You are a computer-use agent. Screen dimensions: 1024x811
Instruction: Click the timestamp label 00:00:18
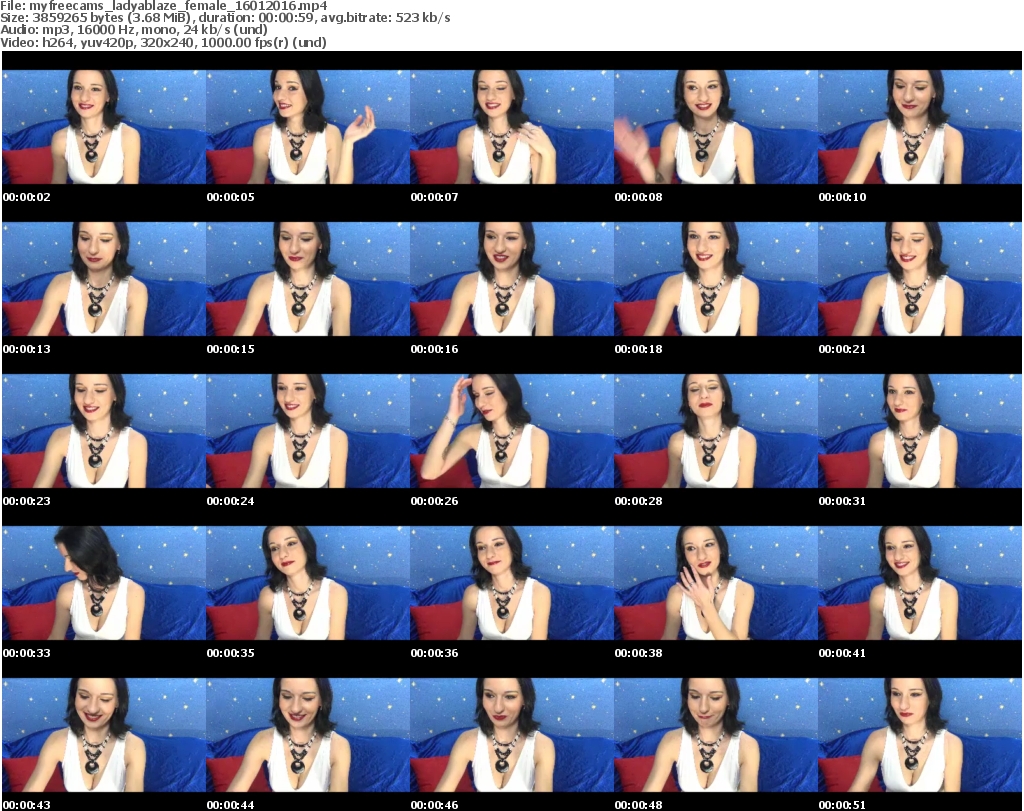[638, 349]
